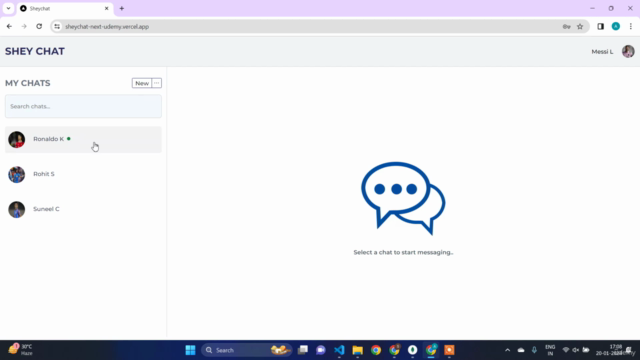Show hidden system tray icons

point(507,350)
